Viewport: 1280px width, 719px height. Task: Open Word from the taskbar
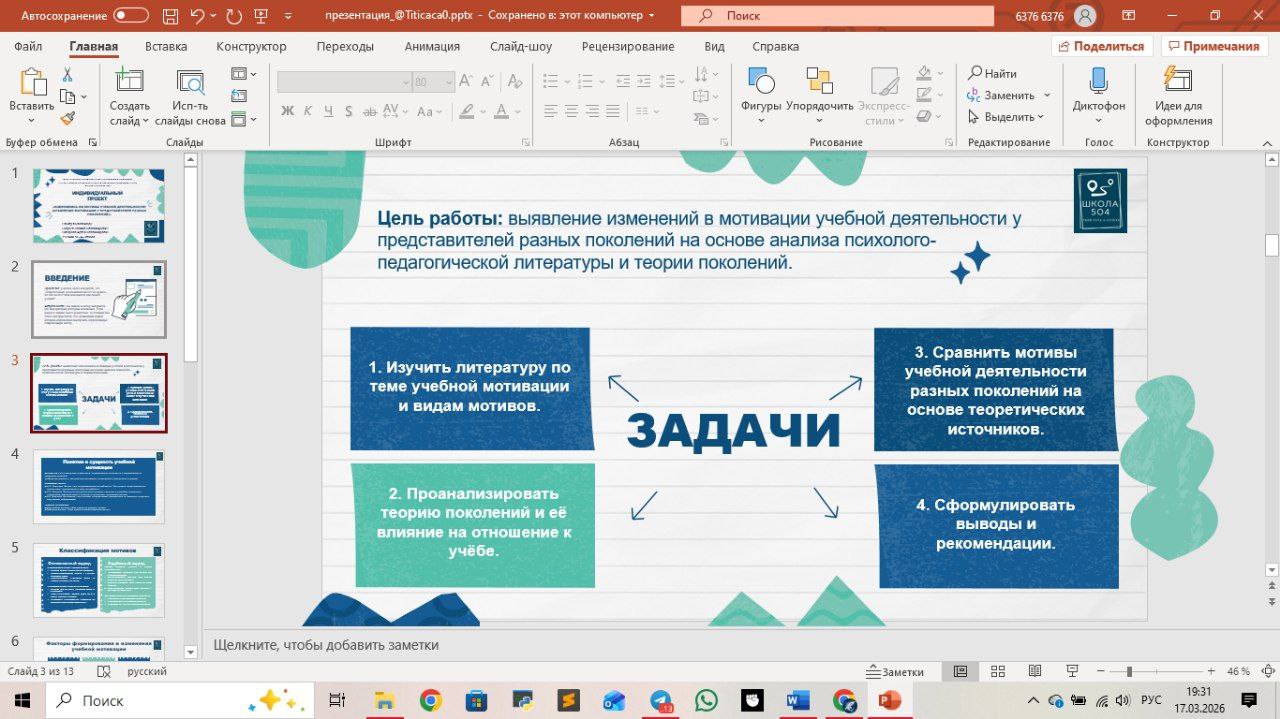[x=798, y=701]
